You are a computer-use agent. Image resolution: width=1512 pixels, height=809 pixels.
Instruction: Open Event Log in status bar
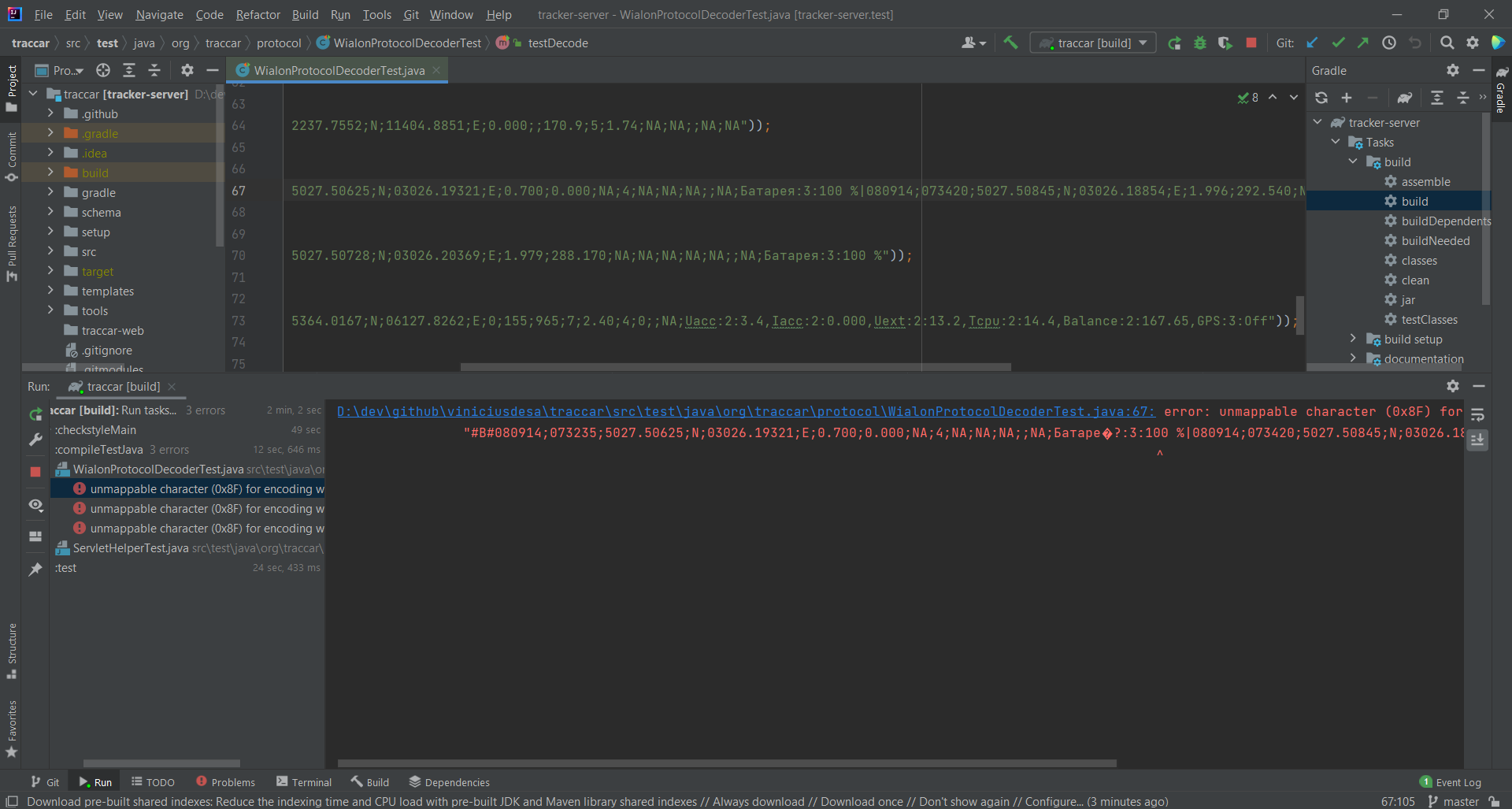click(1450, 781)
